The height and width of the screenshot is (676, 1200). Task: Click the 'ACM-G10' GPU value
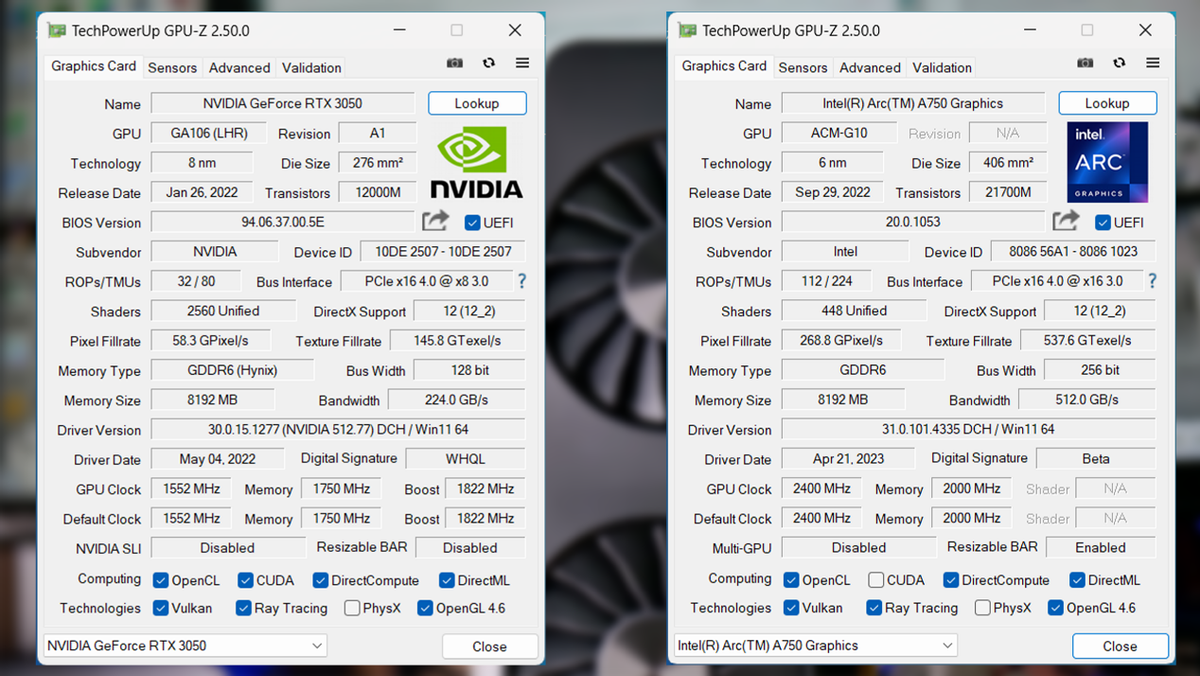click(839, 133)
